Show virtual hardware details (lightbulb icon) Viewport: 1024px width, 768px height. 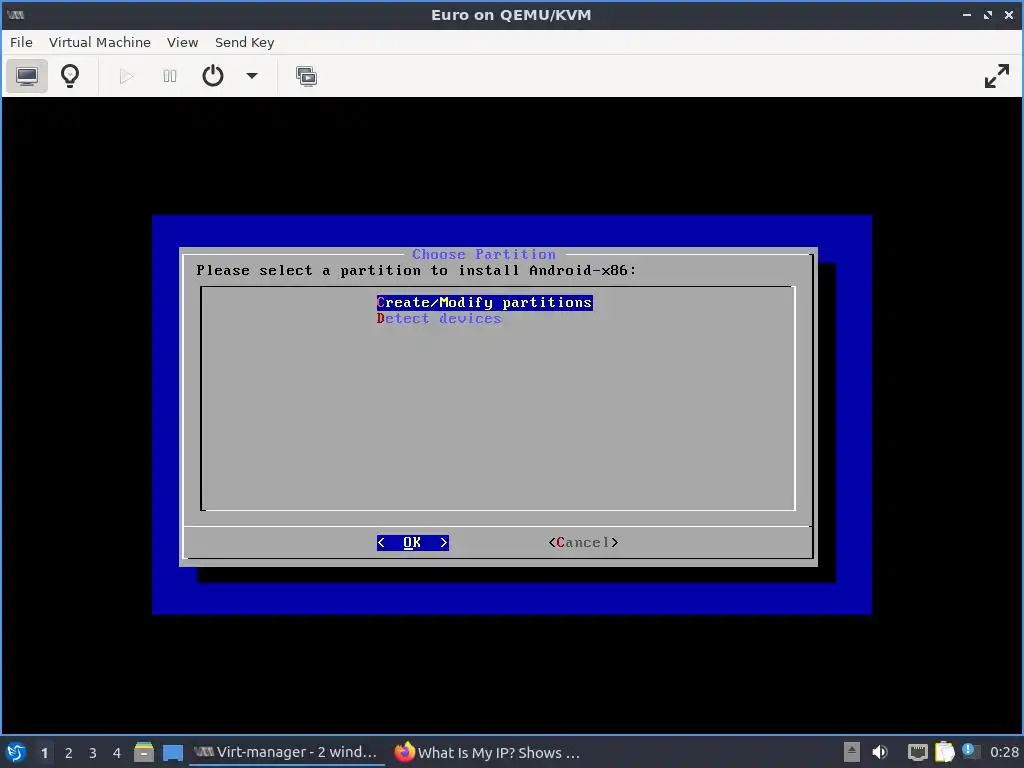[70, 76]
